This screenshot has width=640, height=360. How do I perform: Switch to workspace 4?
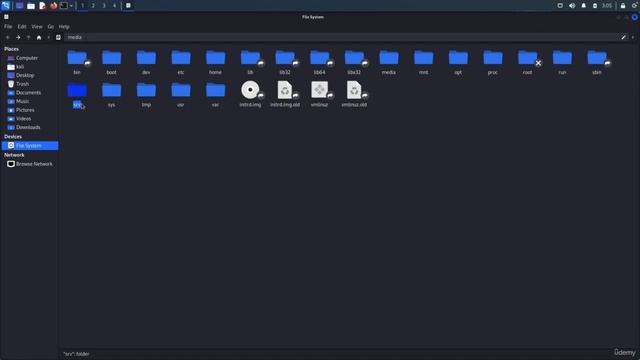[114, 6]
